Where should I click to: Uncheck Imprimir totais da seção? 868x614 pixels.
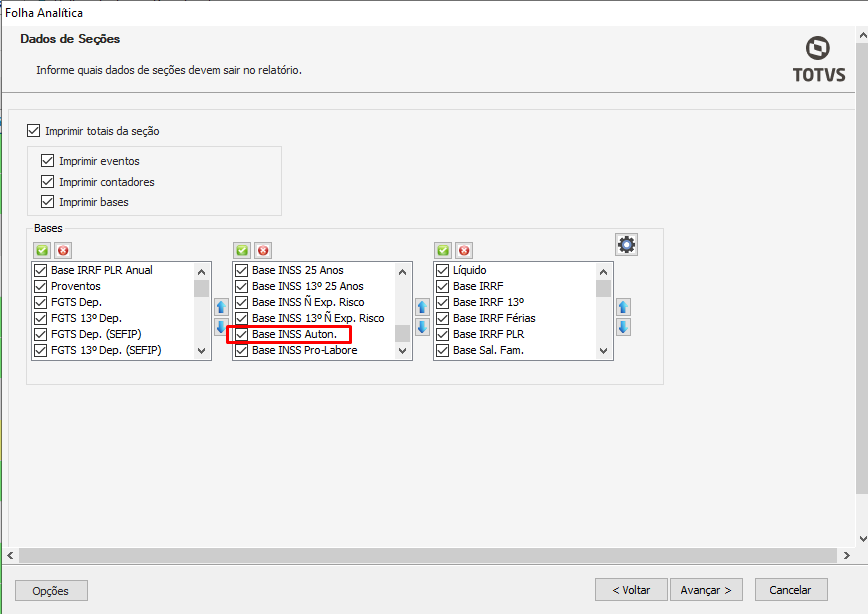(34, 131)
